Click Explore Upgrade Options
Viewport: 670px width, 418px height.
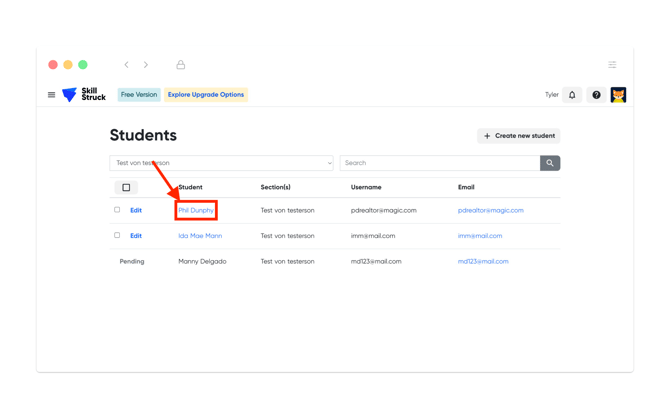(205, 95)
